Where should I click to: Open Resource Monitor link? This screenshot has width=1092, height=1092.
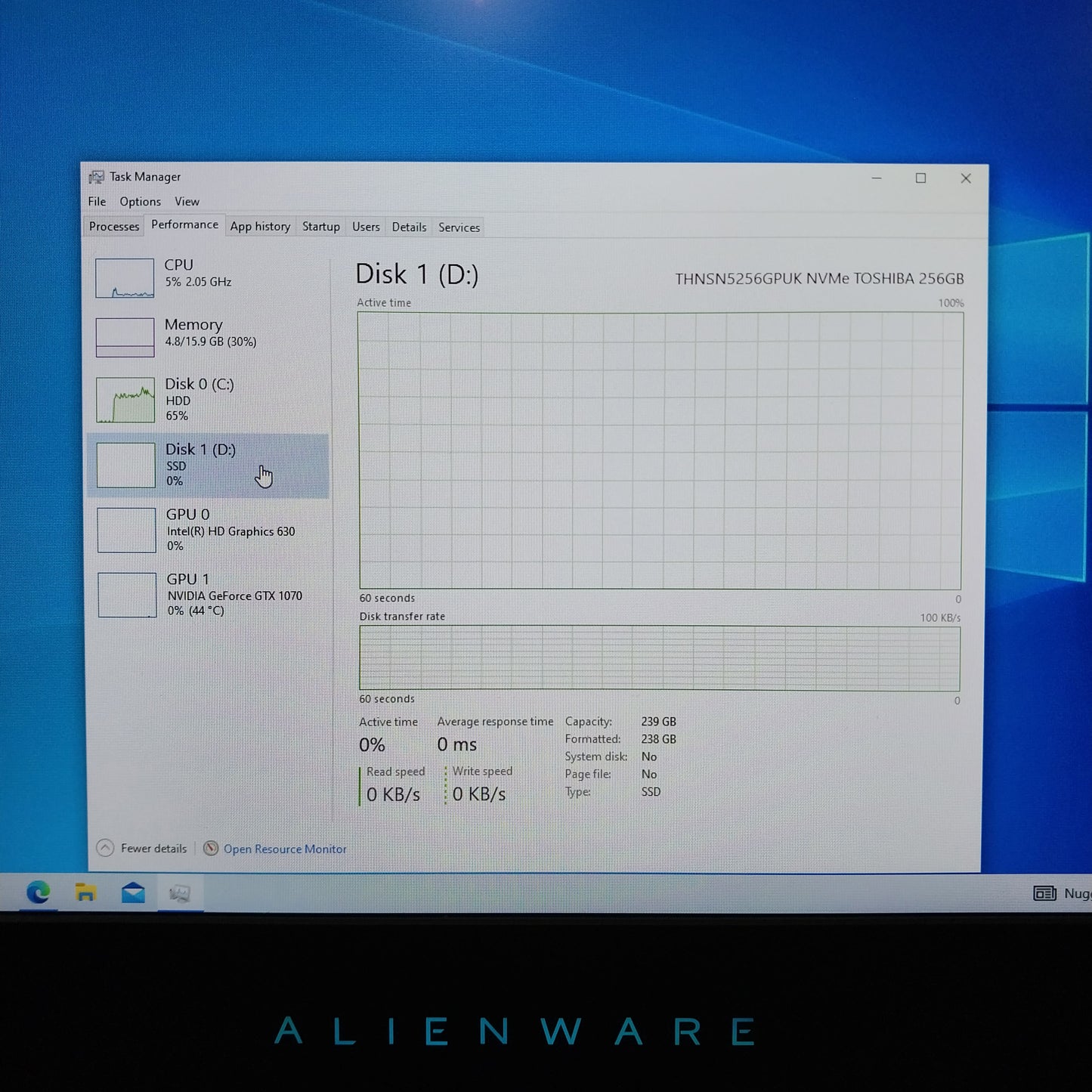pos(285,849)
